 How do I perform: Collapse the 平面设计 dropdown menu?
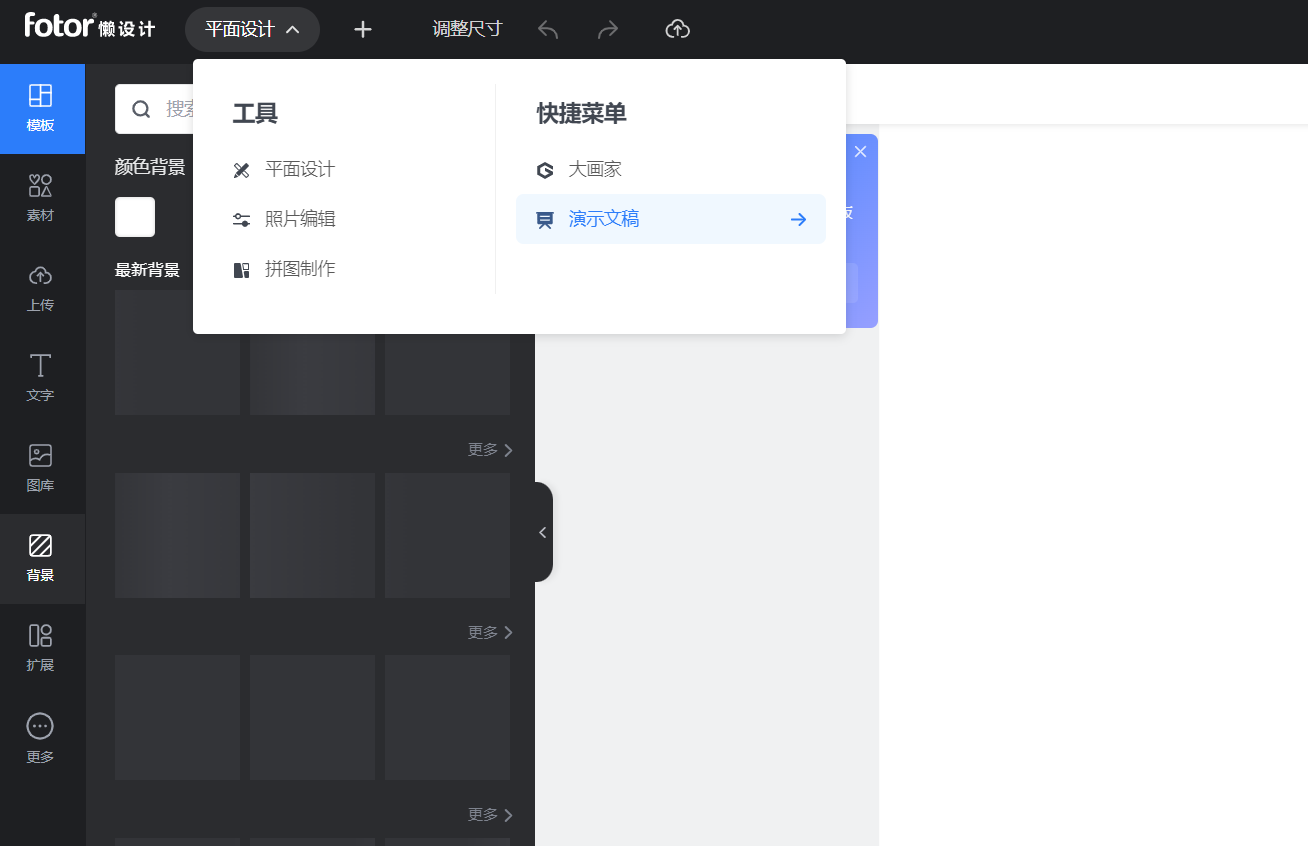pyautogui.click(x=252, y=30)
